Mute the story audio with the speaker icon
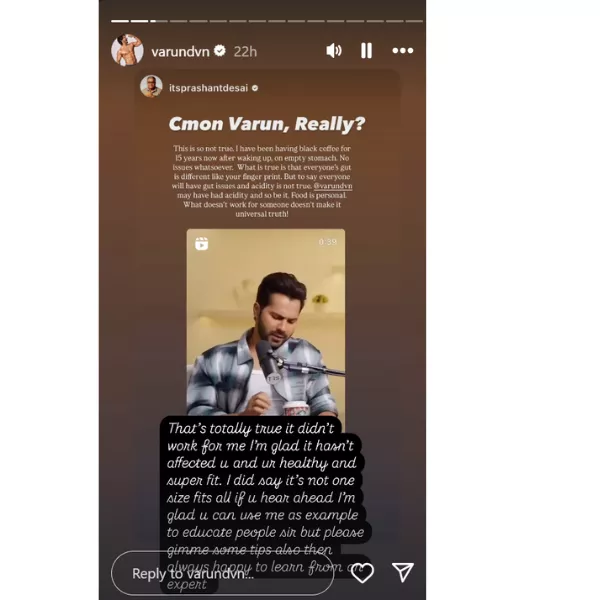 [334, 51]
